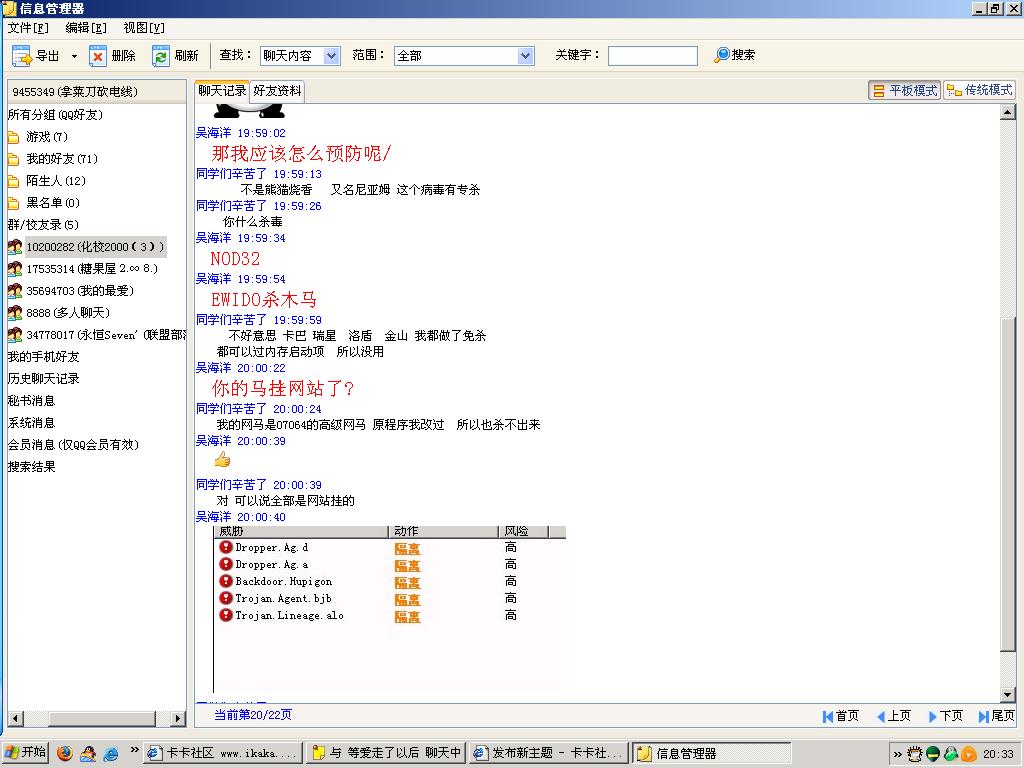Click the threat list screenshot image
Screen dimensions: 1024x768
pyautogui.click(x=389, y=608)
